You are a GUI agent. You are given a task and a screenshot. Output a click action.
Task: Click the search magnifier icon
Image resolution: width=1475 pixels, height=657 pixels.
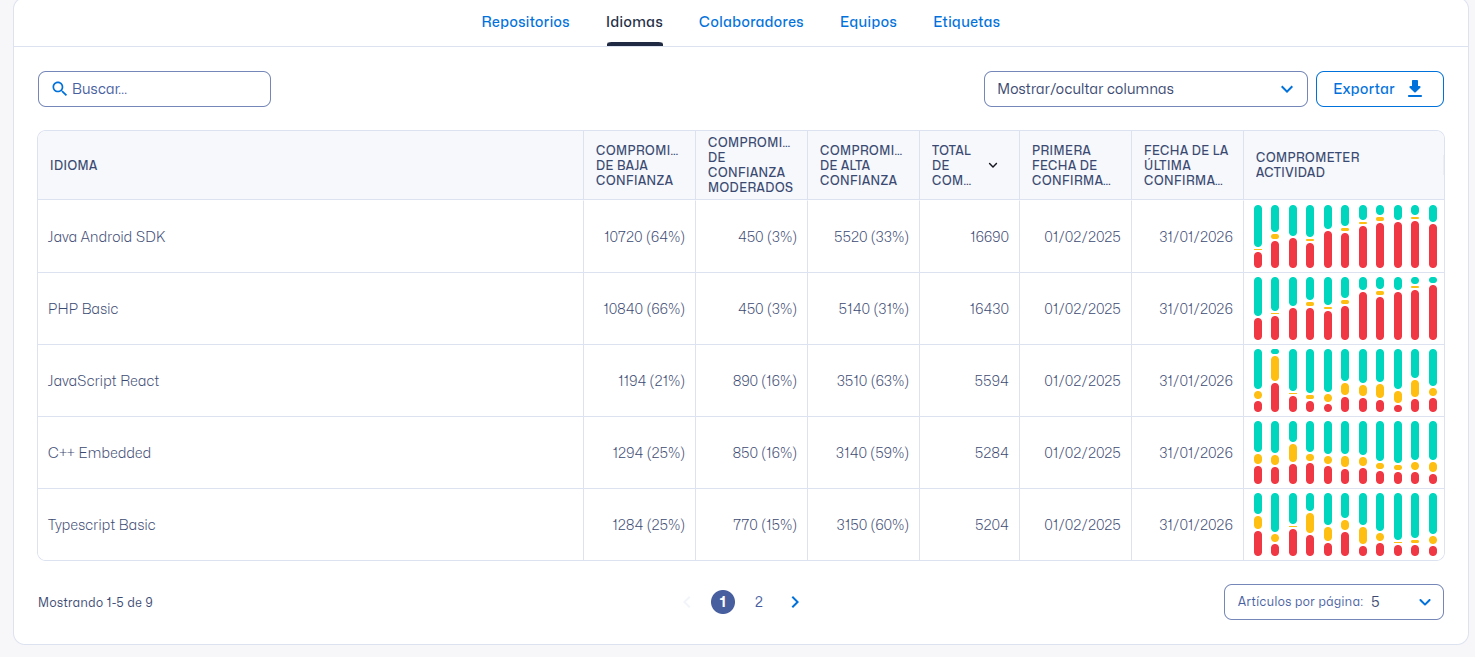[59, 89]
